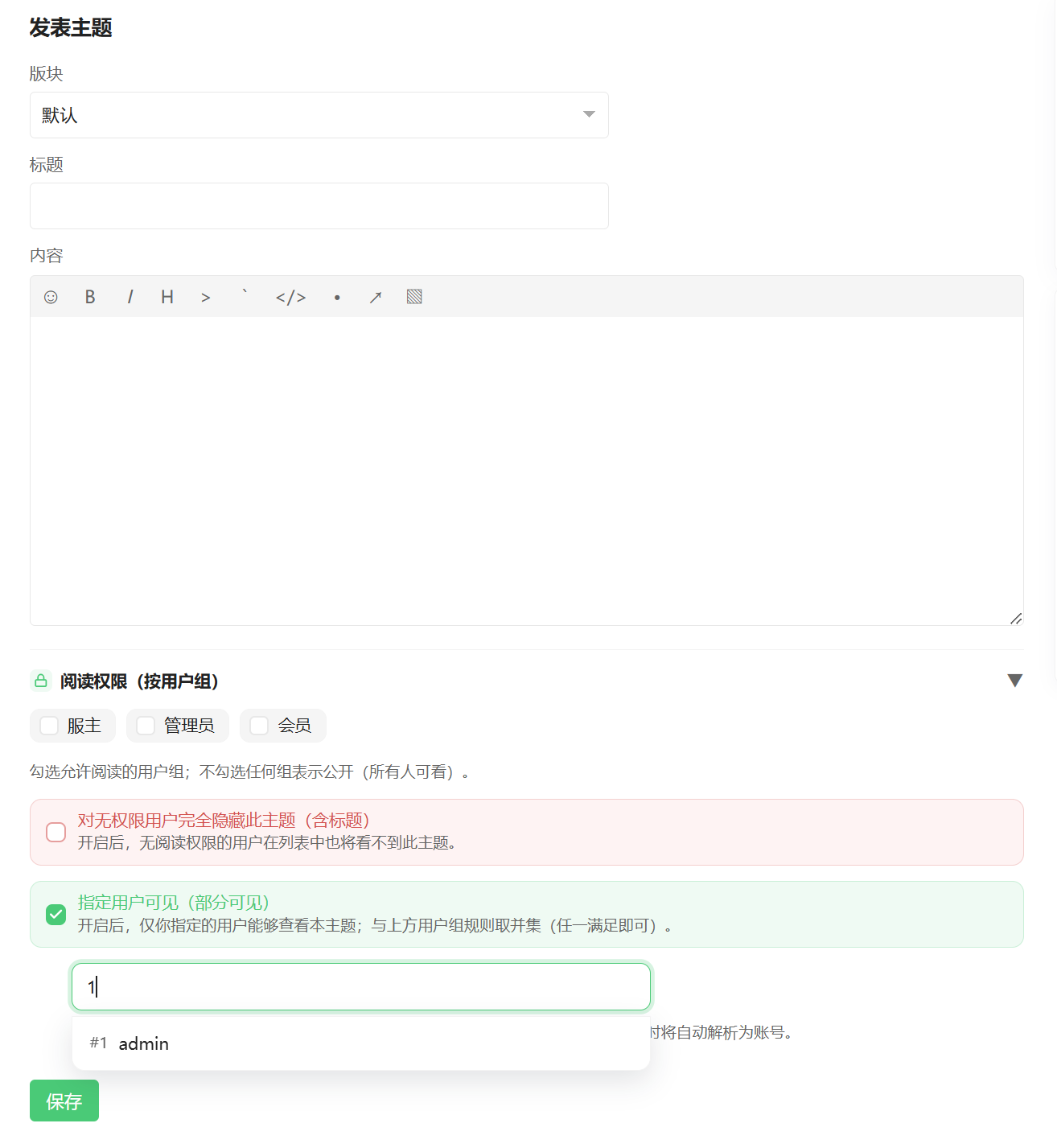Check the 服主 user group checkbox
1057x1148 pixels.
point(49,726)
